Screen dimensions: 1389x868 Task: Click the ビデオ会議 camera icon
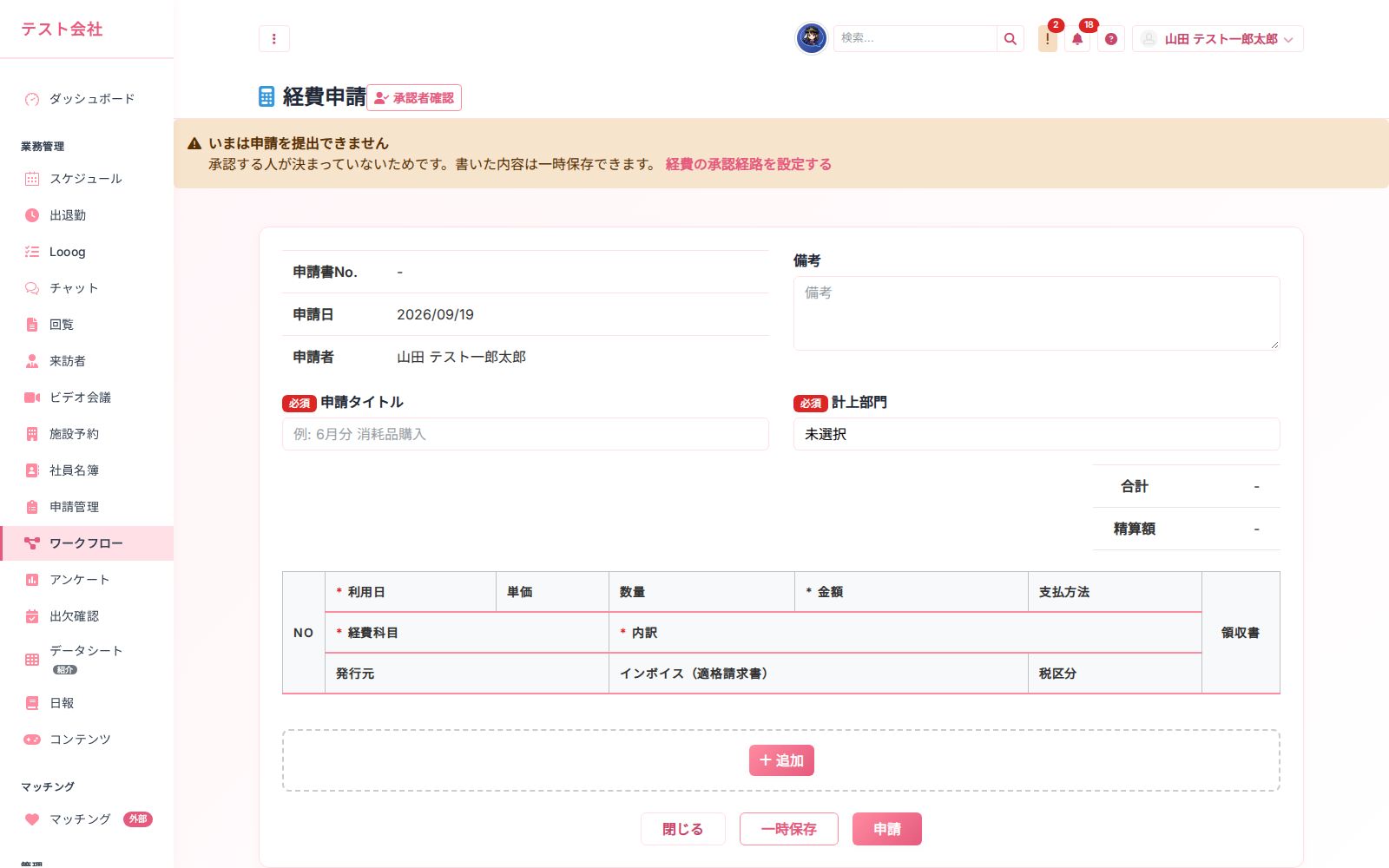coord(32,398)
